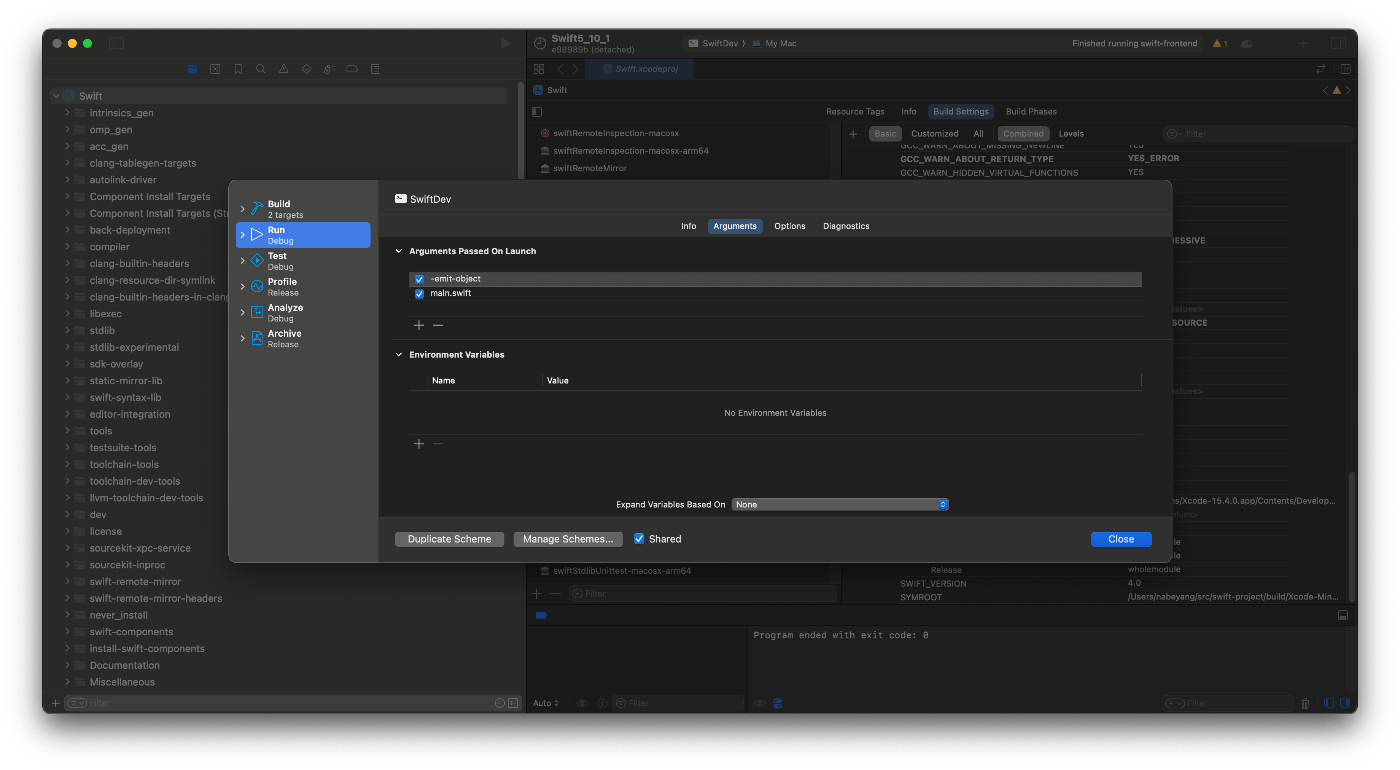Open the Find navigator magnifier icon
This screenshot has height=770, width=1400.
[x=261, y=69]
